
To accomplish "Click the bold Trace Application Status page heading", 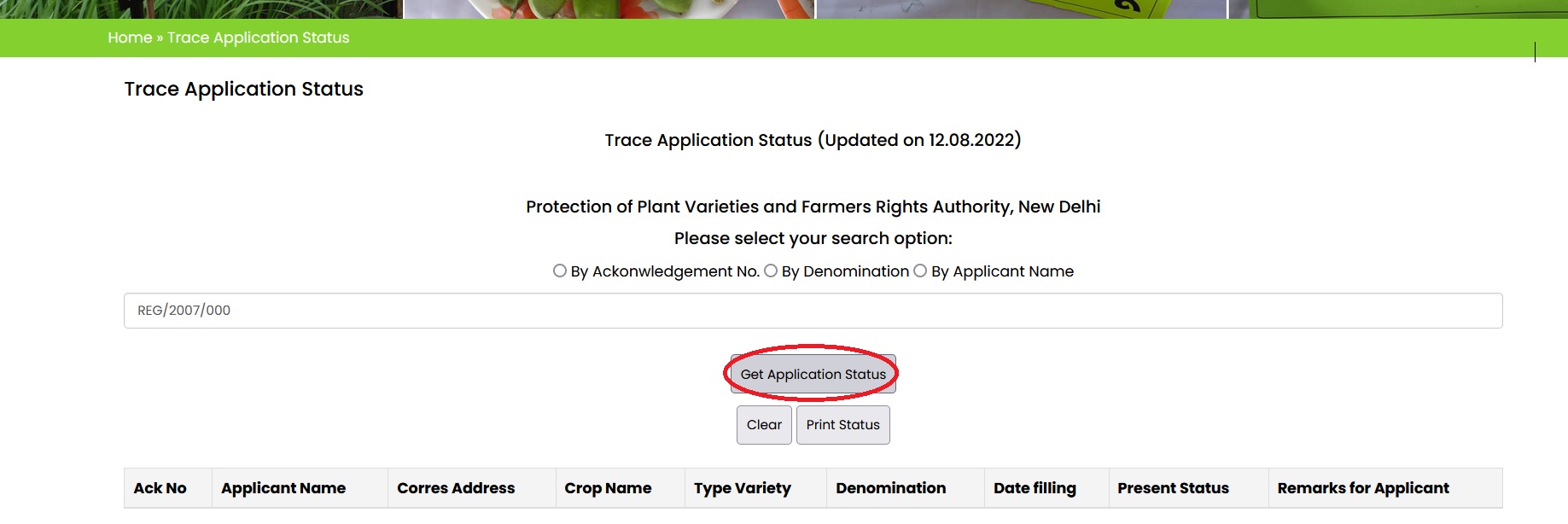I will [x=244, y=89].
